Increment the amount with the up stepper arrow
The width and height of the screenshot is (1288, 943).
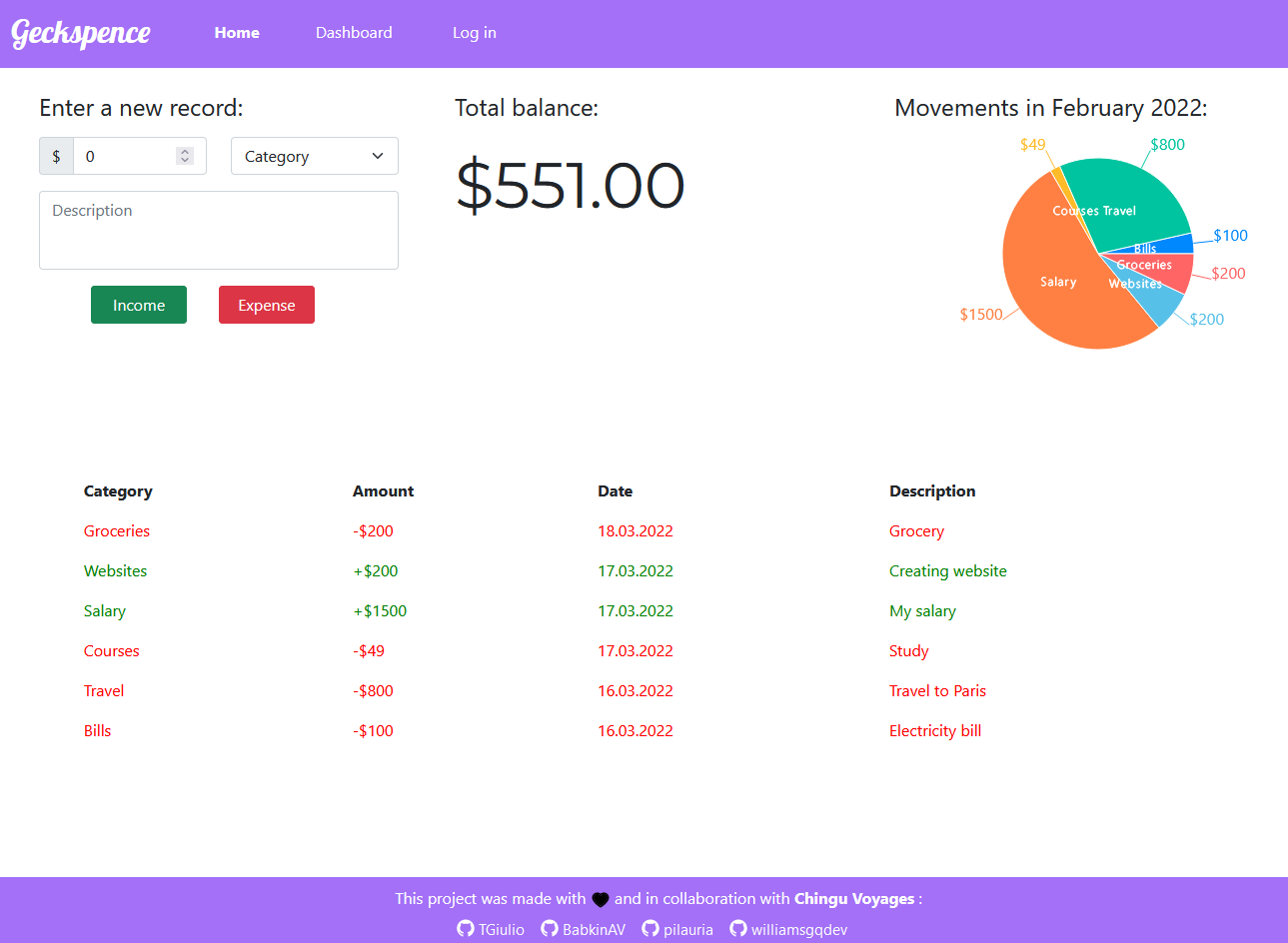pos(184,151)
